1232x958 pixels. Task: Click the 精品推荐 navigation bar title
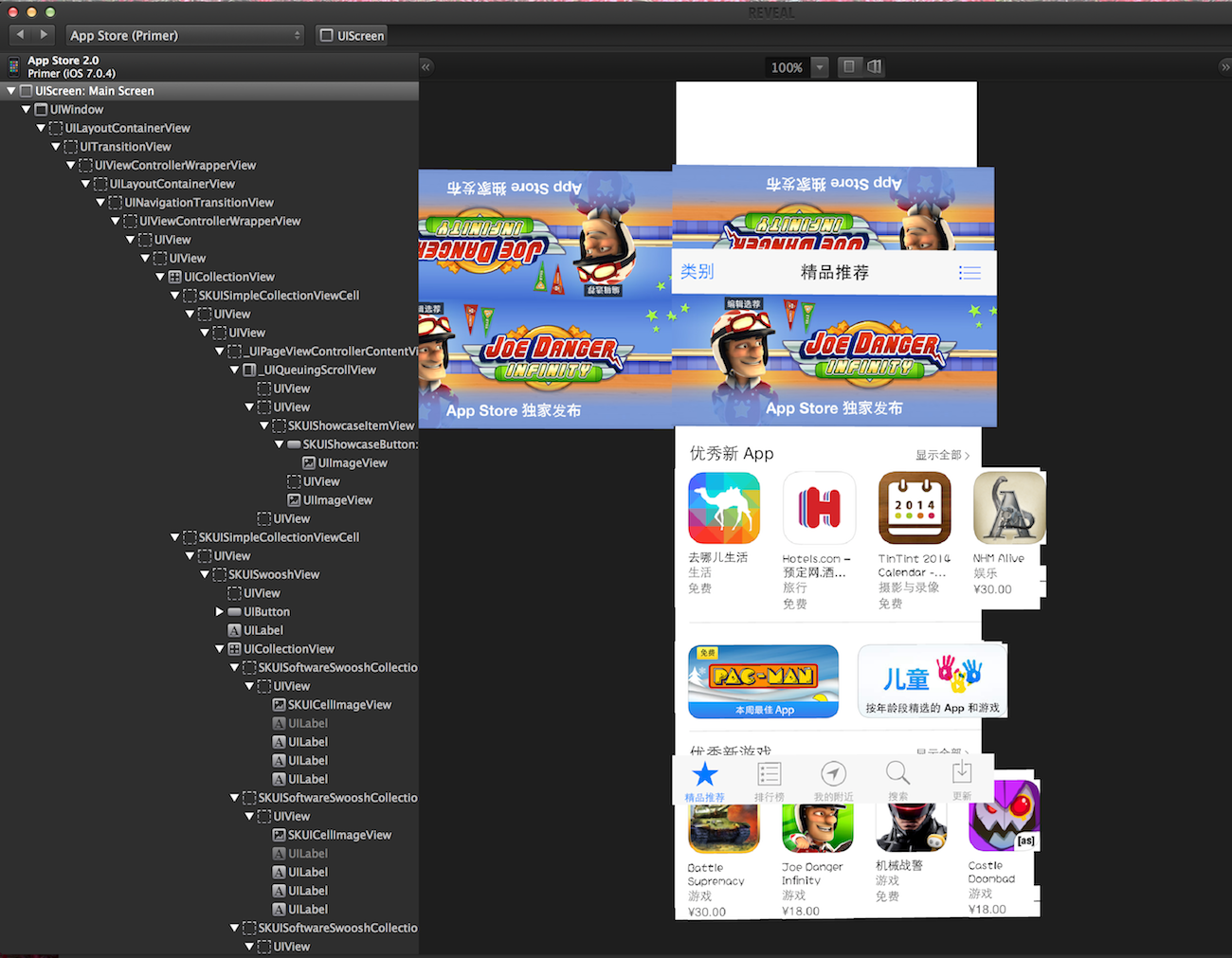[835, 273]
